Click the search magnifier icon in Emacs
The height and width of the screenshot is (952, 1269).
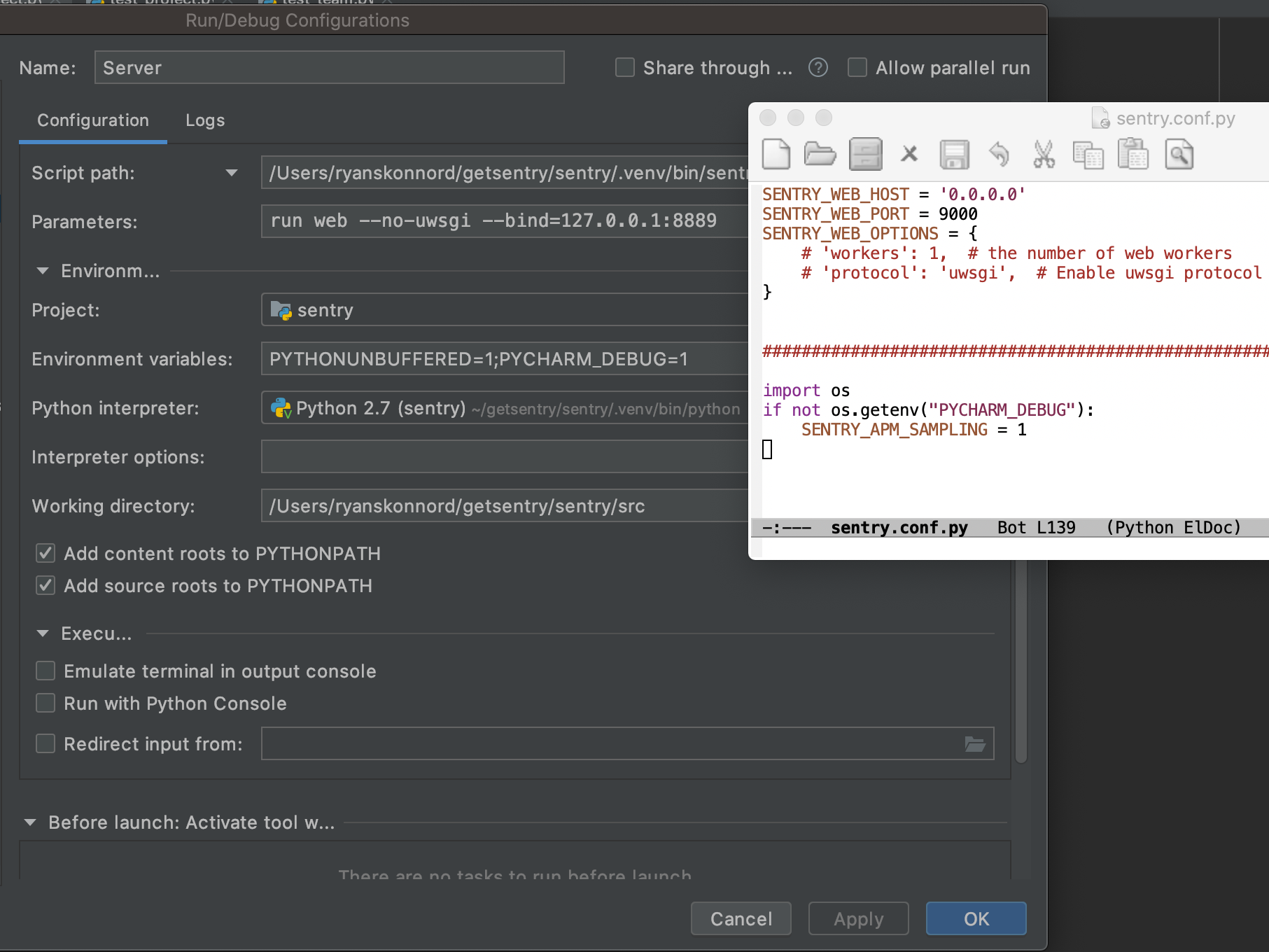1179,154
